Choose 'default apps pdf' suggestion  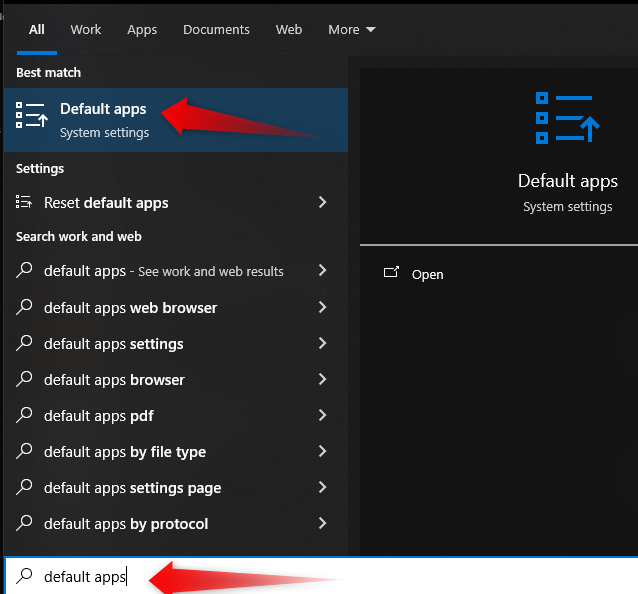[176, 416]
